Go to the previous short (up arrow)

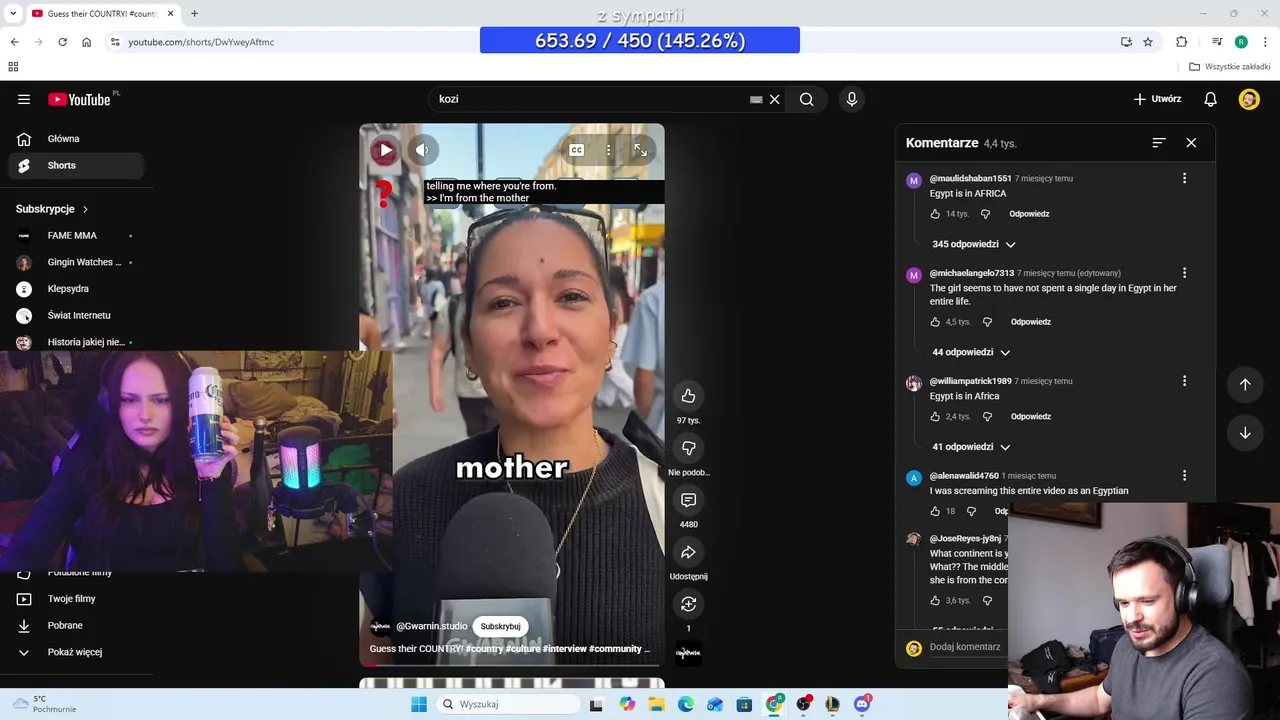(1245, 384)
